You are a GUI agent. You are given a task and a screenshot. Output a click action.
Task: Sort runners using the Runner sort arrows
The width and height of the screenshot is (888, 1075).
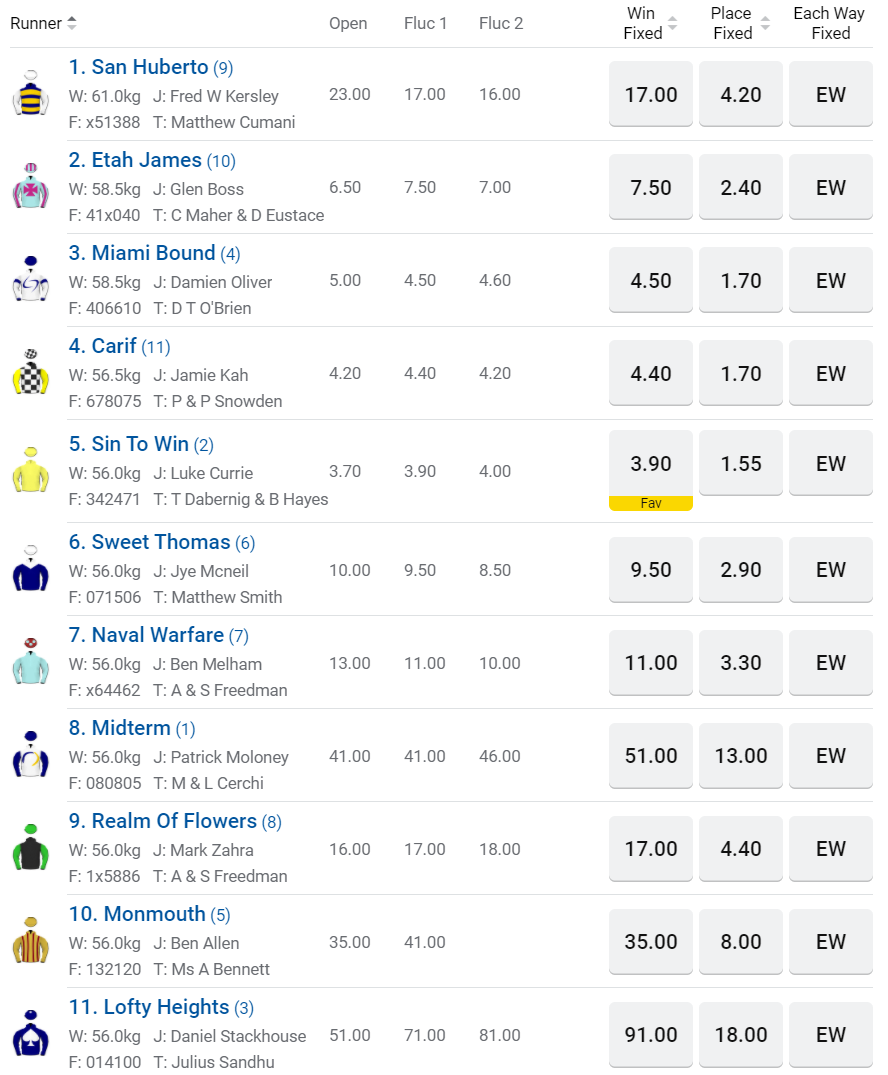click(x=72, y=23)
